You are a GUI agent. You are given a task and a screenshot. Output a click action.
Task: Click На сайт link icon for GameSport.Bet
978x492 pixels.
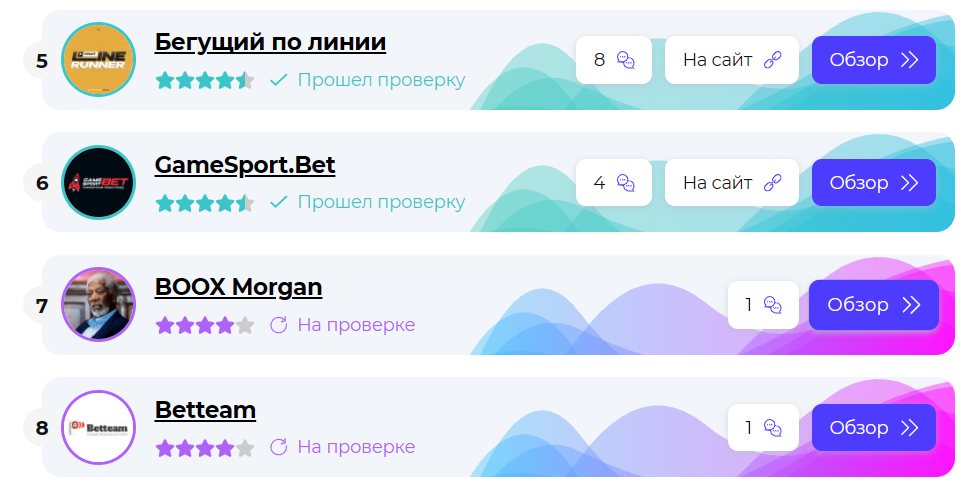[x=773, y=183]
